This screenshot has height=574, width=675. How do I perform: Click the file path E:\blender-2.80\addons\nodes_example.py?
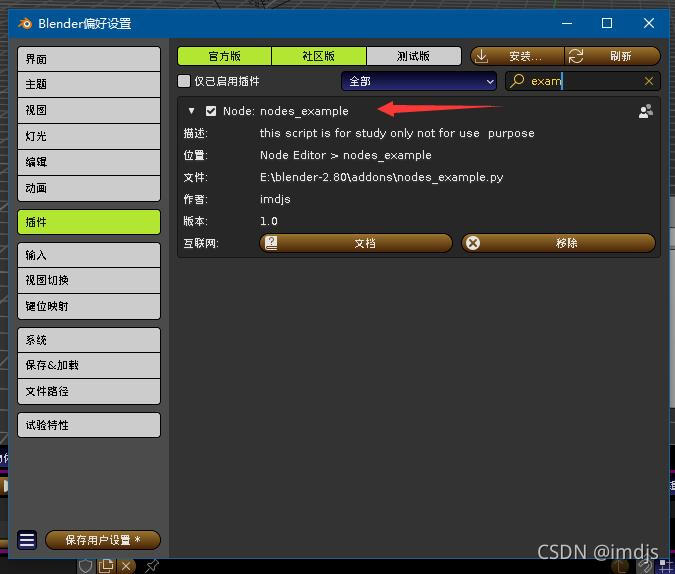pos(381,177)
